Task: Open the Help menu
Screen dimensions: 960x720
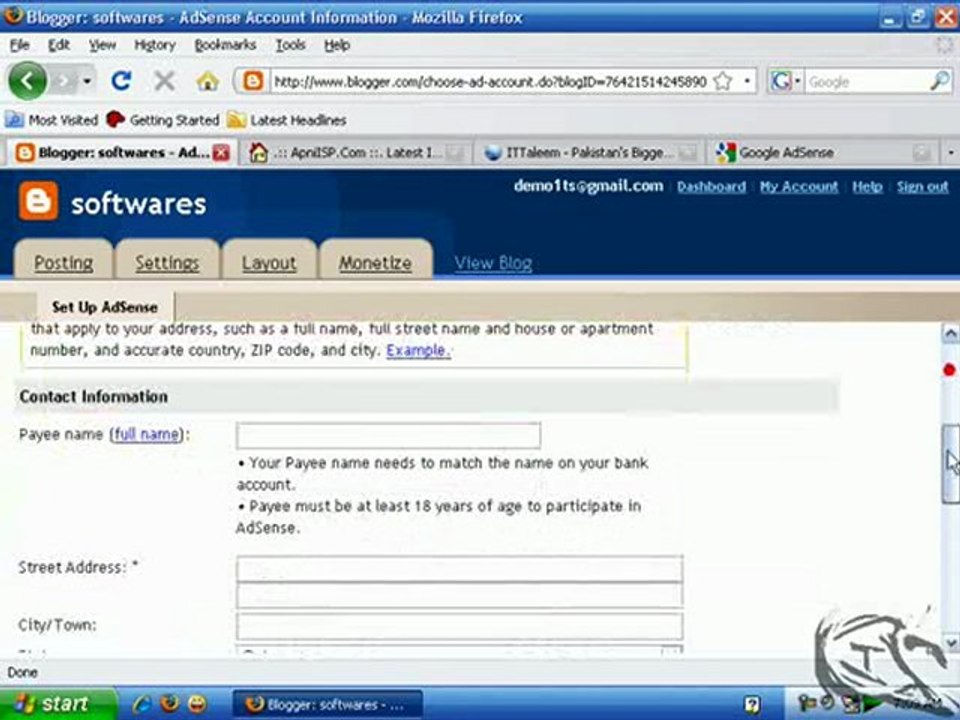Action: tap(337, 45)
